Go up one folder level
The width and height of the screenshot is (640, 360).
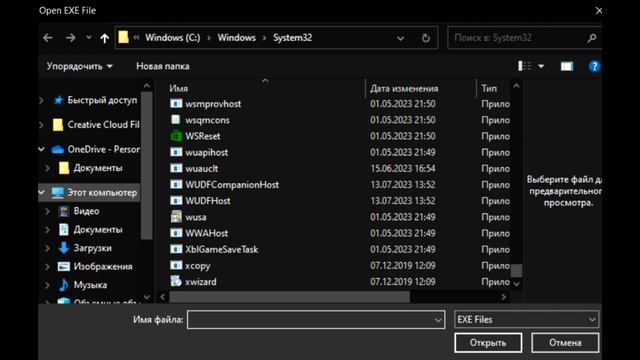(x=104, y=38)
